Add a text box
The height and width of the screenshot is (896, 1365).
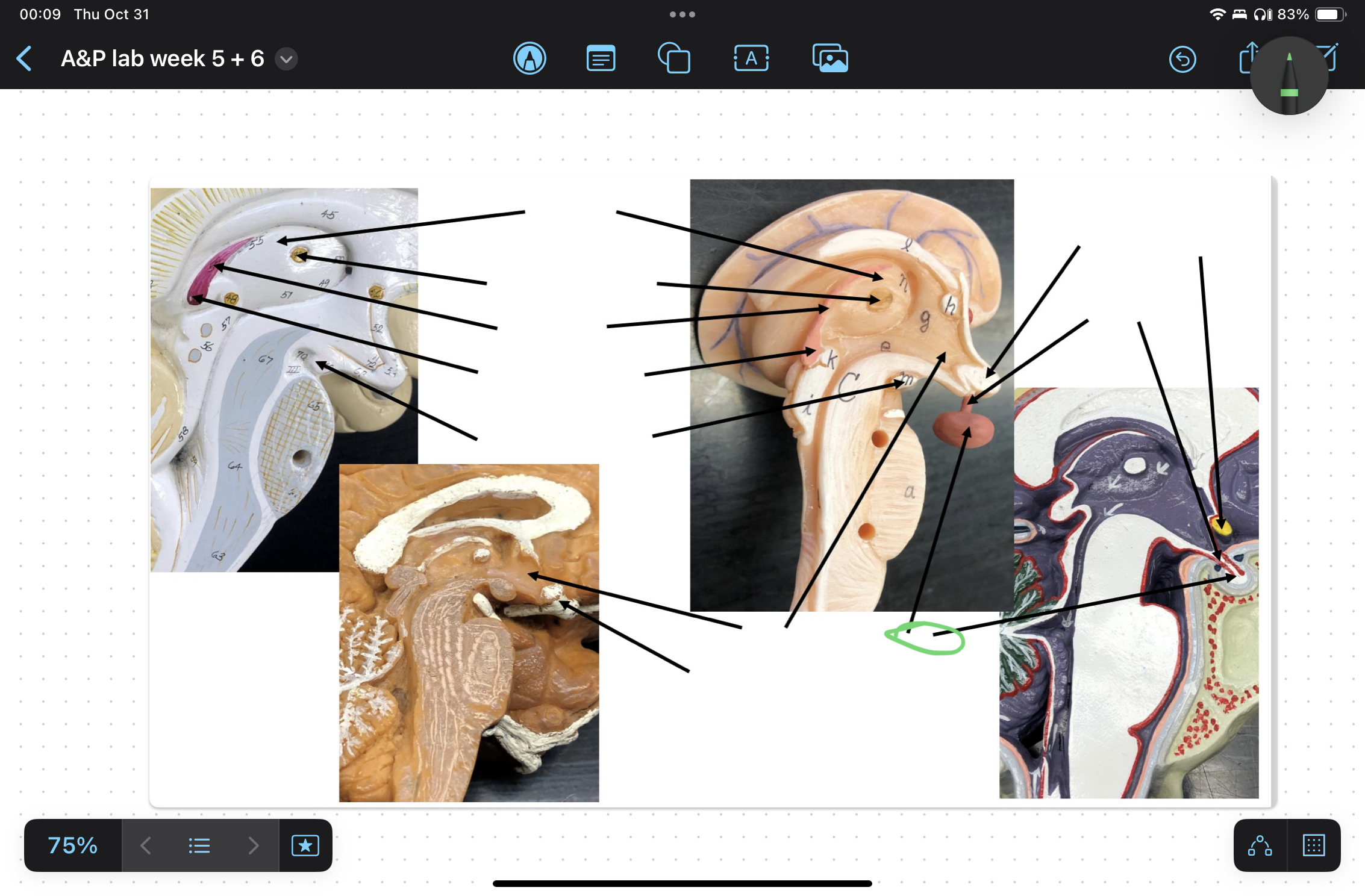[751, 58]
